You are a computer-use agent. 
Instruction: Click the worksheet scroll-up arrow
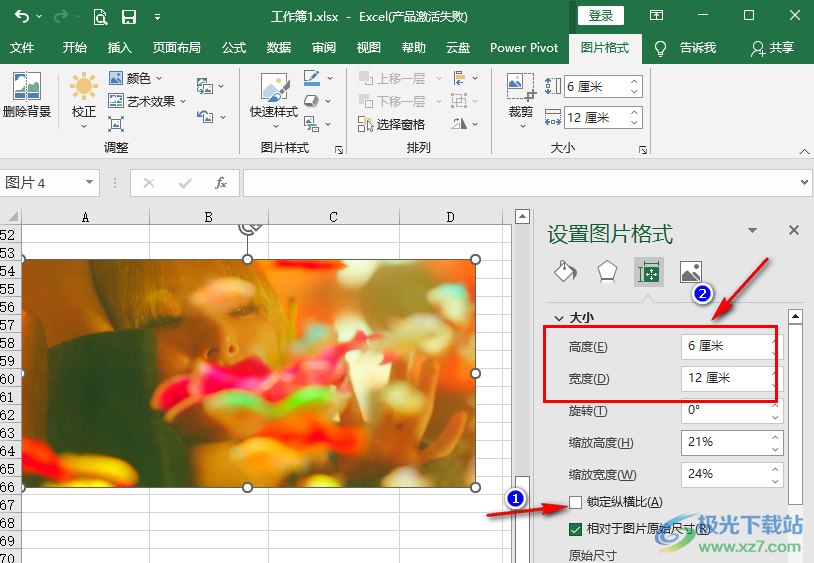point(522,216)
